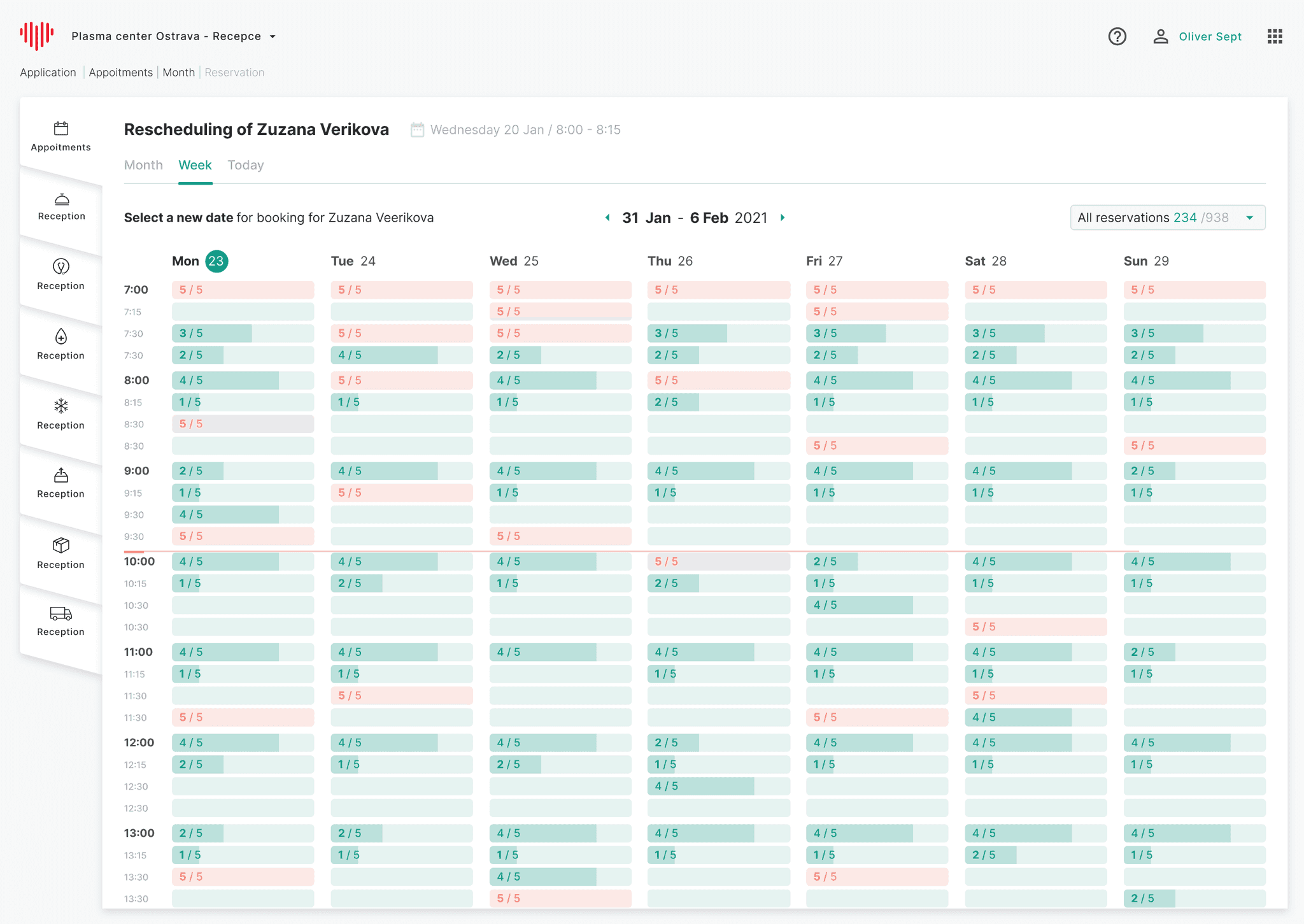The height and width of the screenshot is (924, 1304).
Task: Go to next week with right arrow
Action: pyautogui.click(x=783, y=218)
